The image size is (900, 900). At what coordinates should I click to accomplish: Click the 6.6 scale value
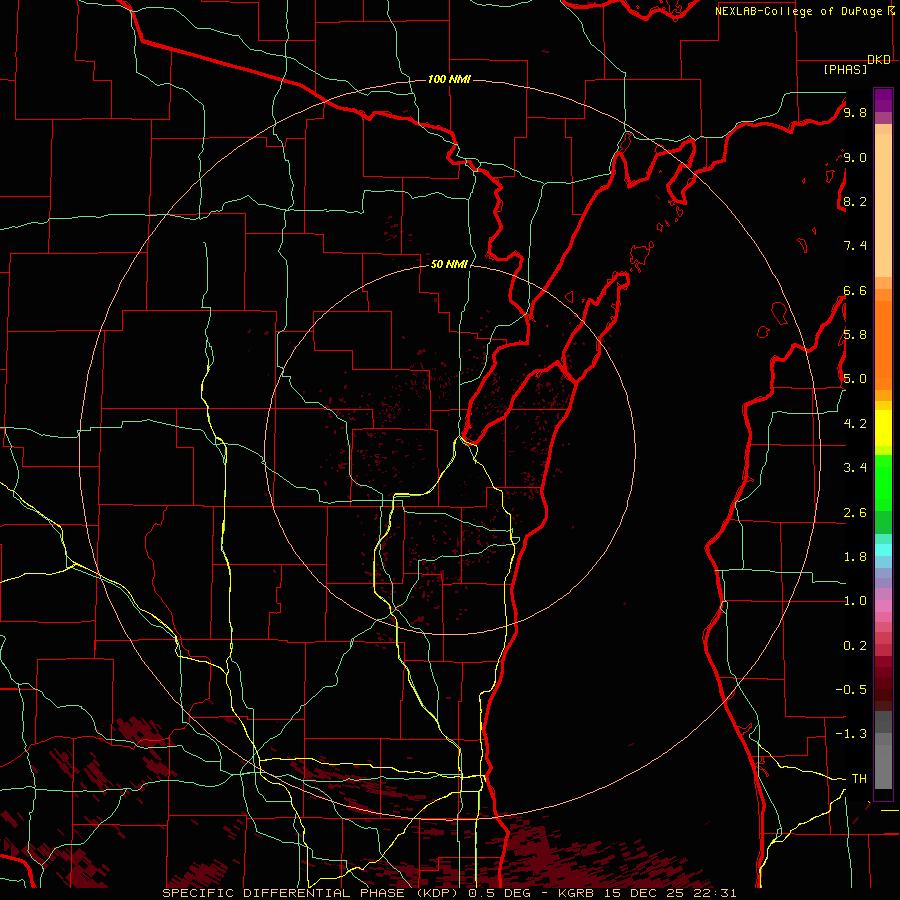(855, 290)
